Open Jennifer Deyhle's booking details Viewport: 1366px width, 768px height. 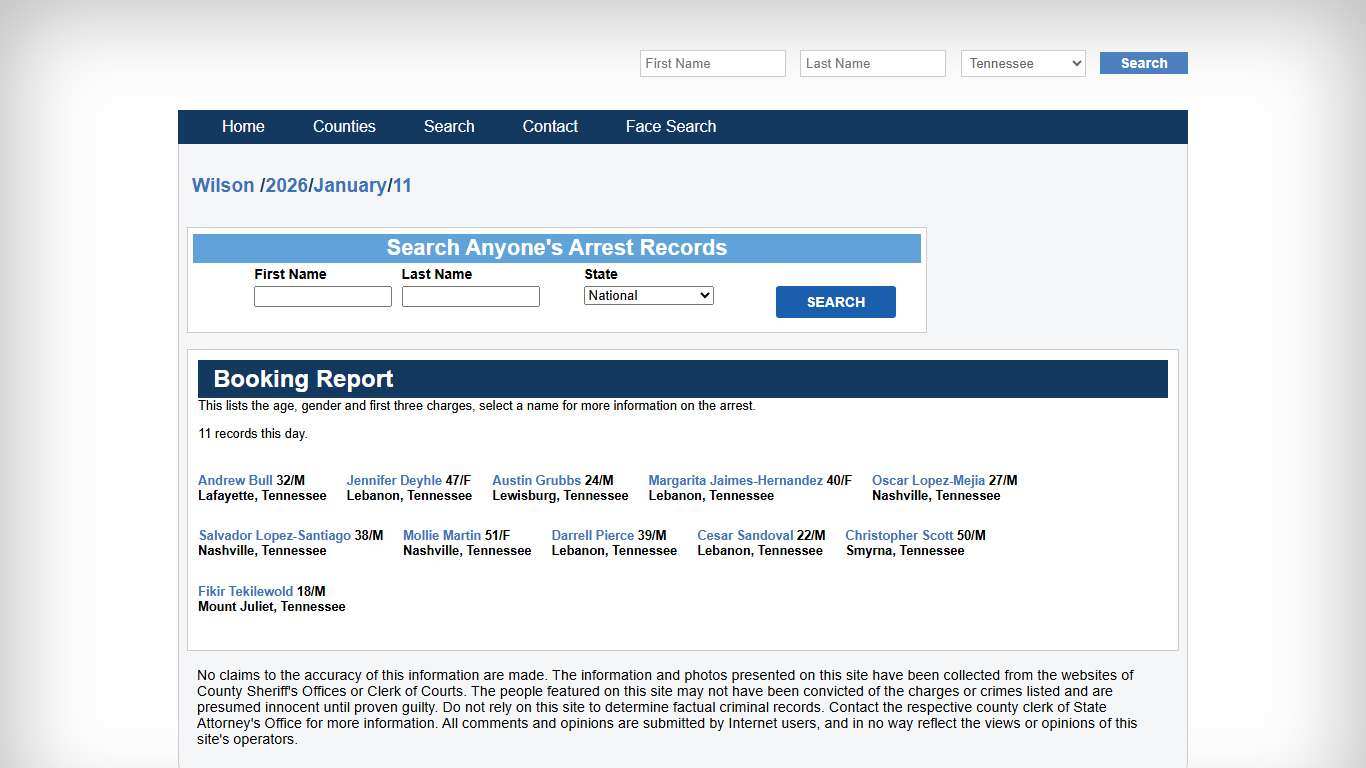(394, 480)
